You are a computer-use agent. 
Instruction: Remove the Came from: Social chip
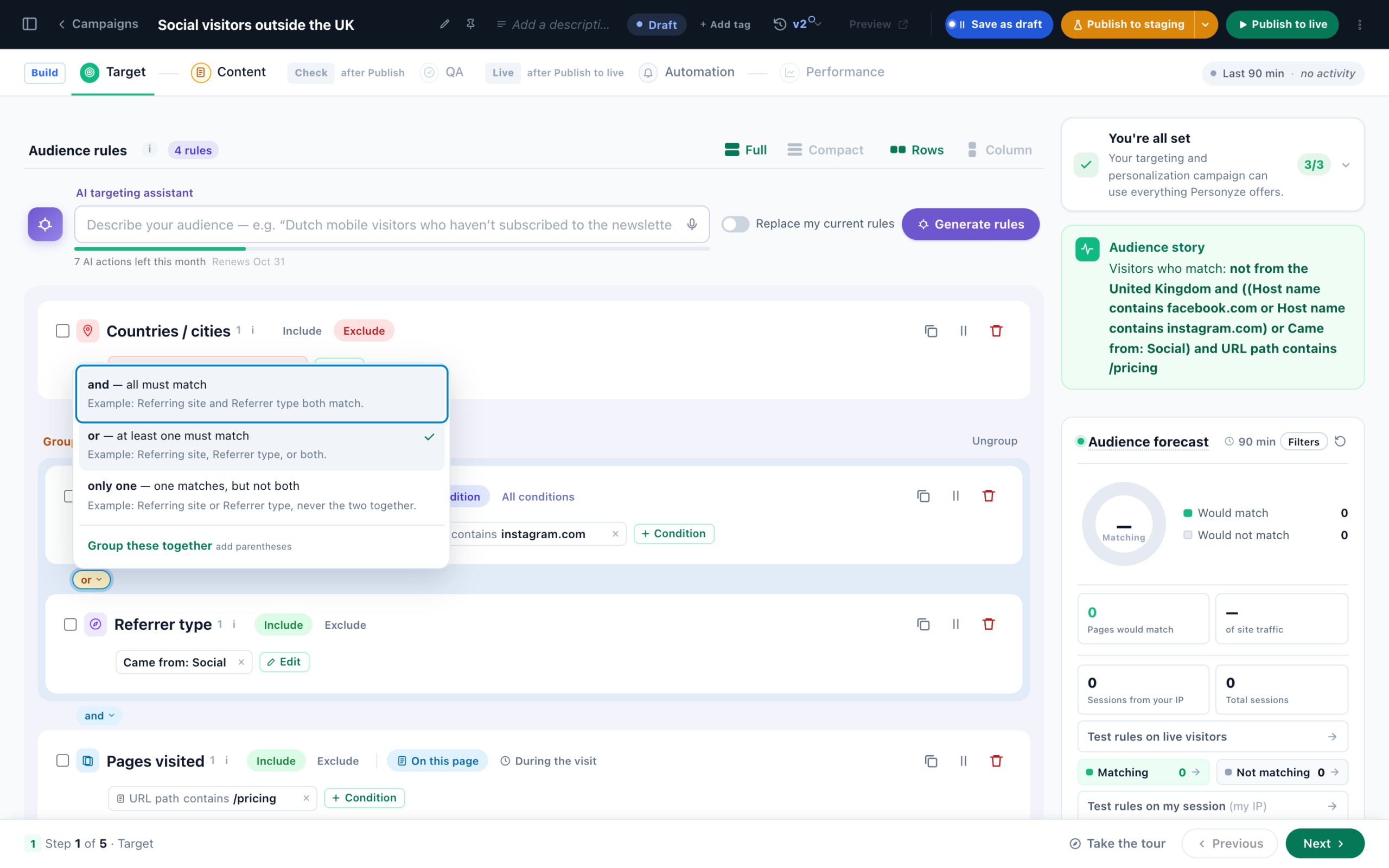coord(241,662)
